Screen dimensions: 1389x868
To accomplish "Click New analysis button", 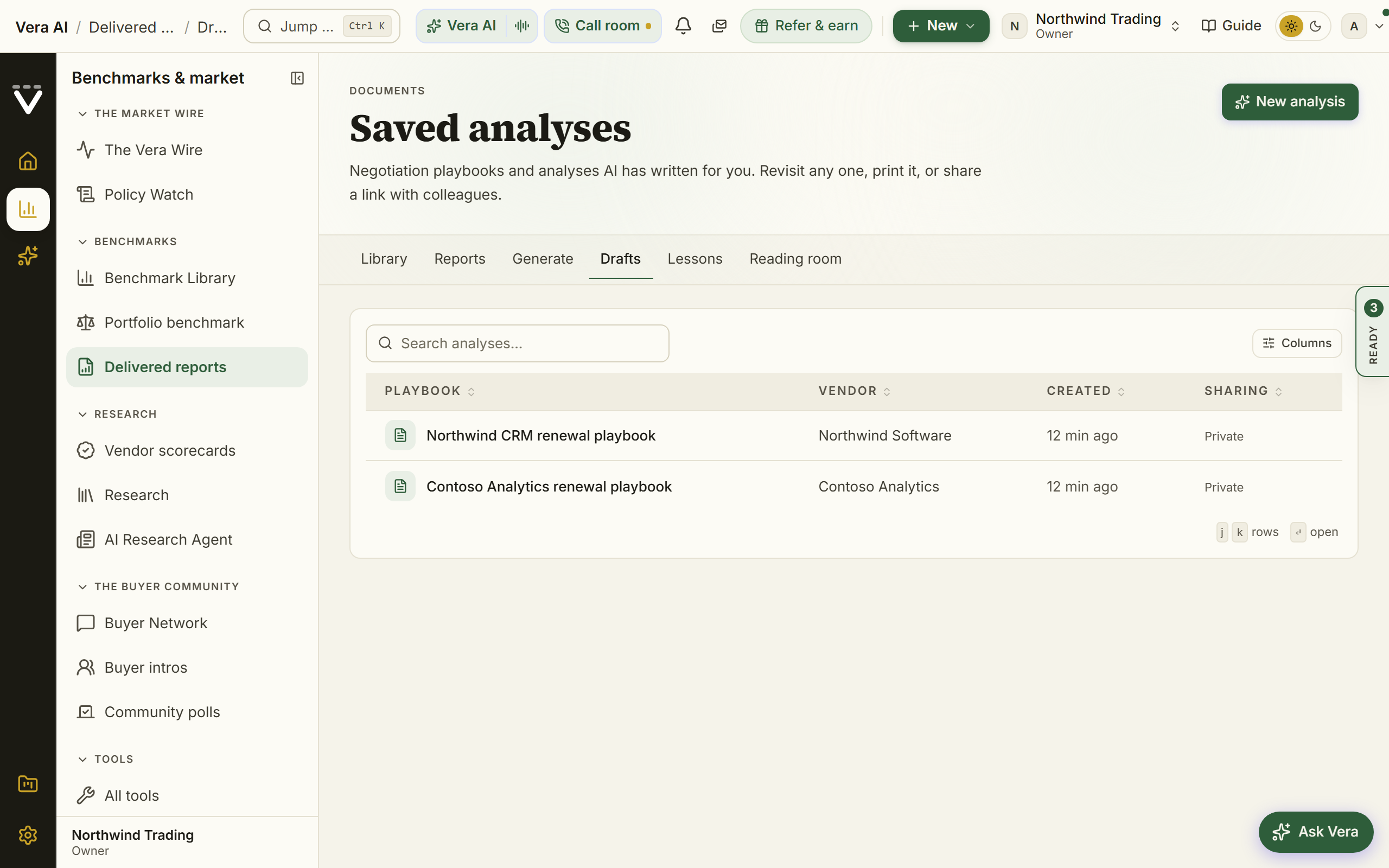I will coord(1290,101).
